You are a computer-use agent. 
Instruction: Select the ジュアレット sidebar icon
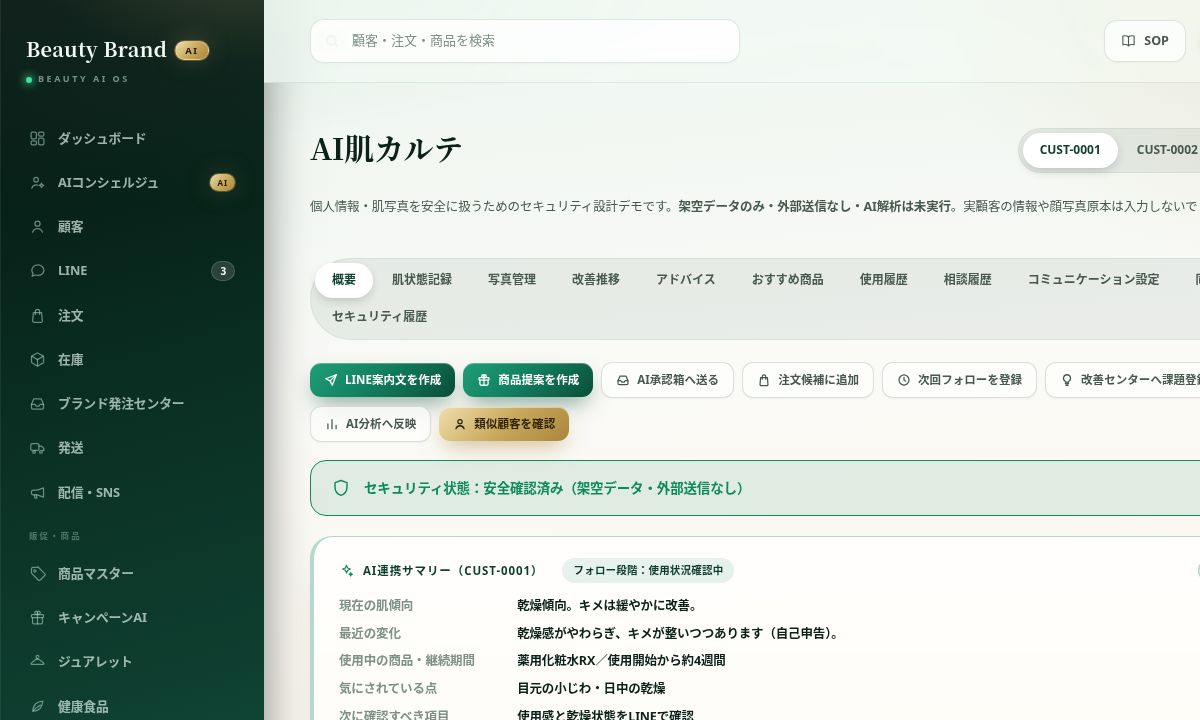[38, 662]
